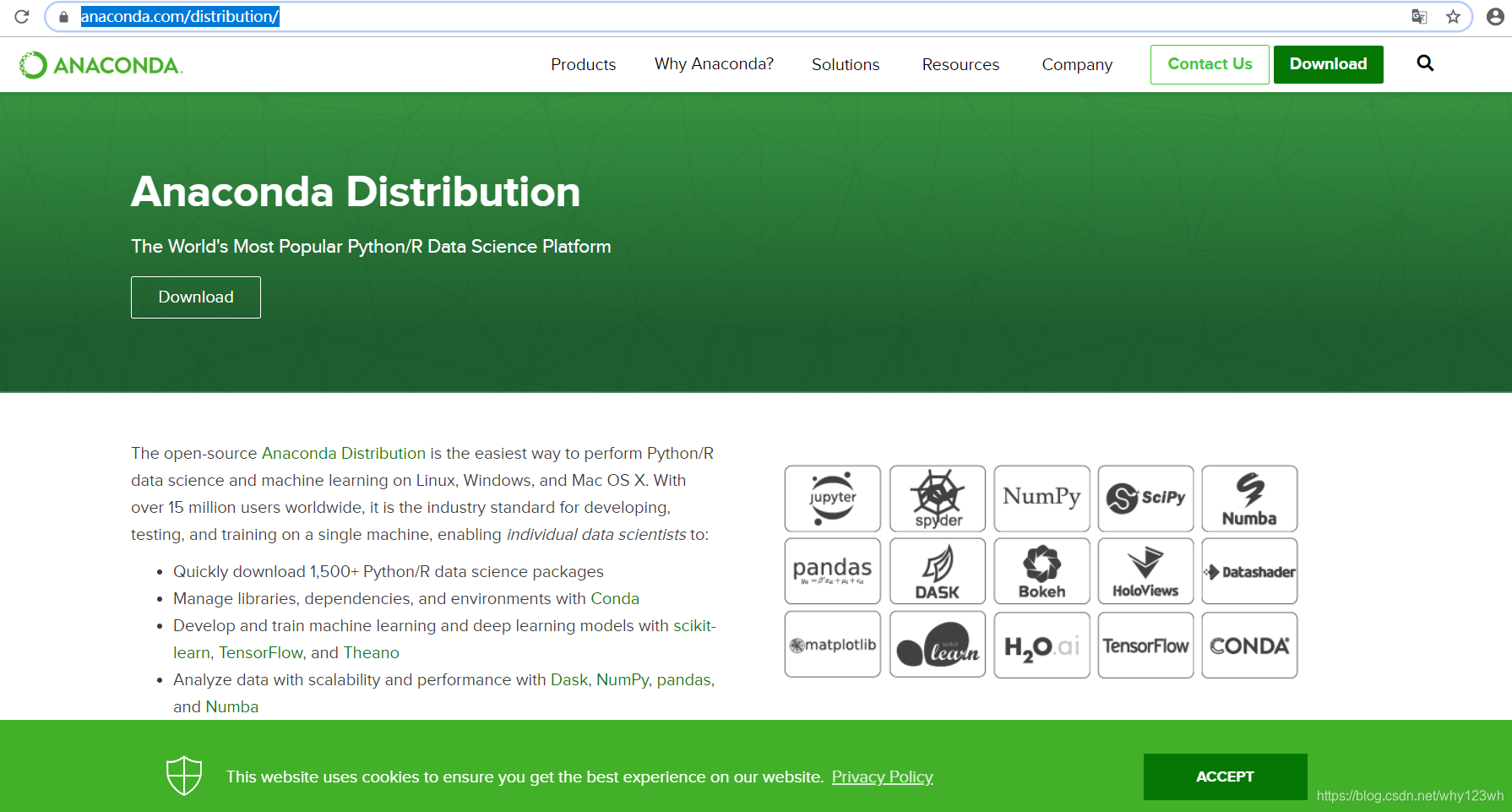1512x812 pixels.
Task: Open the Privacy Policy link
Action: click(x=883, y=777)
